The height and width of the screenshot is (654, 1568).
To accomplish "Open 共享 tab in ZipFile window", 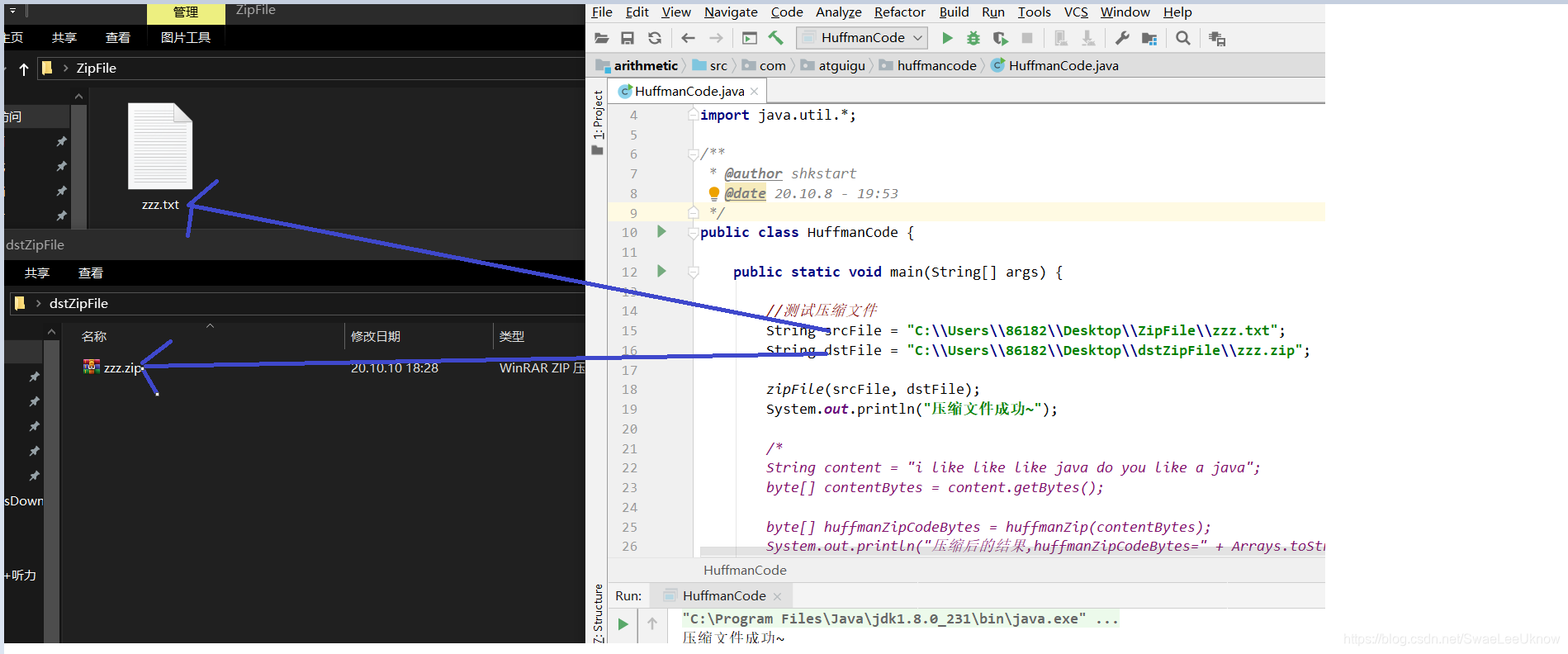I will [64, 38].
